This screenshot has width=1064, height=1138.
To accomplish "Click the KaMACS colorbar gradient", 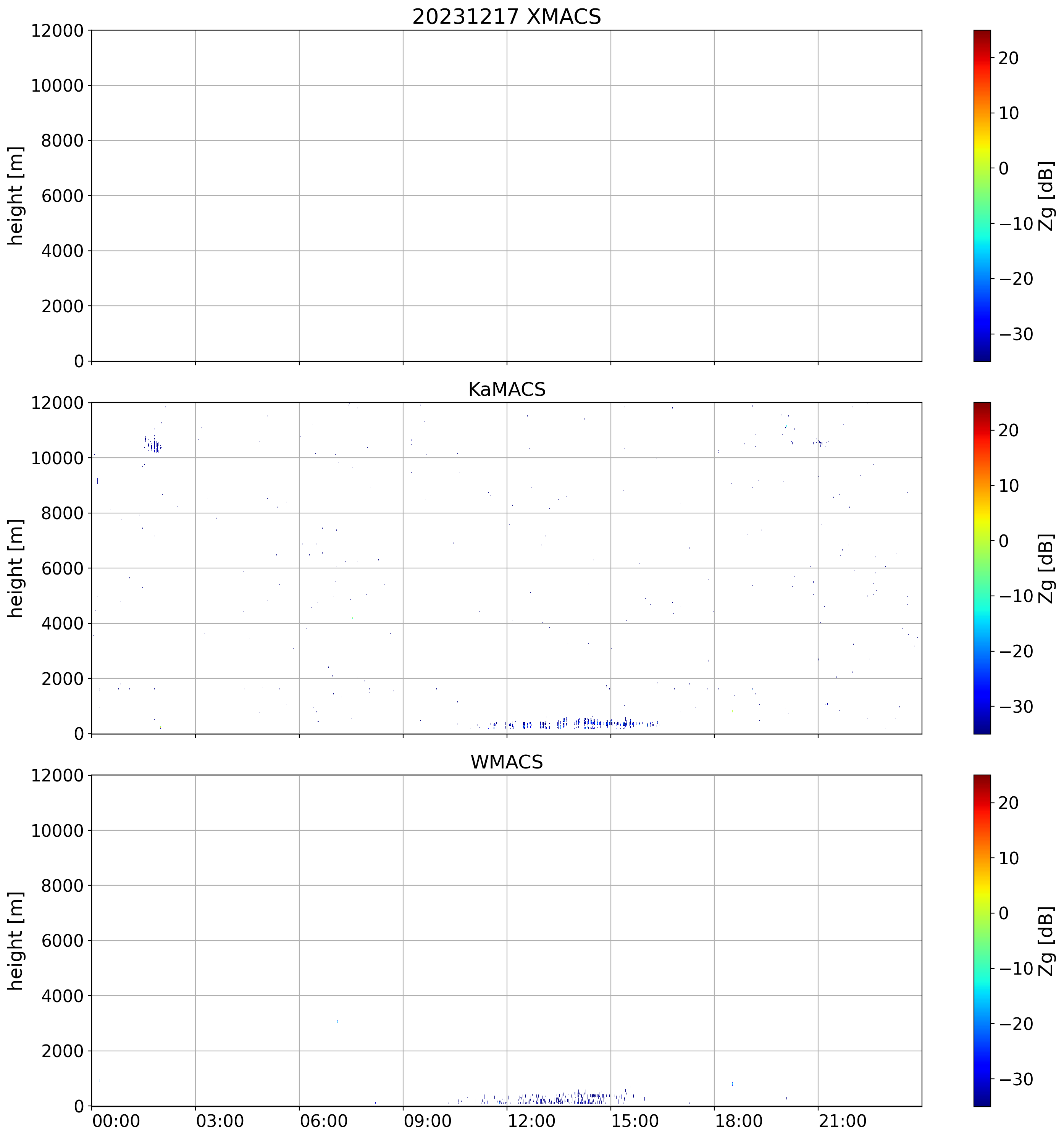I will coord(982,568).
